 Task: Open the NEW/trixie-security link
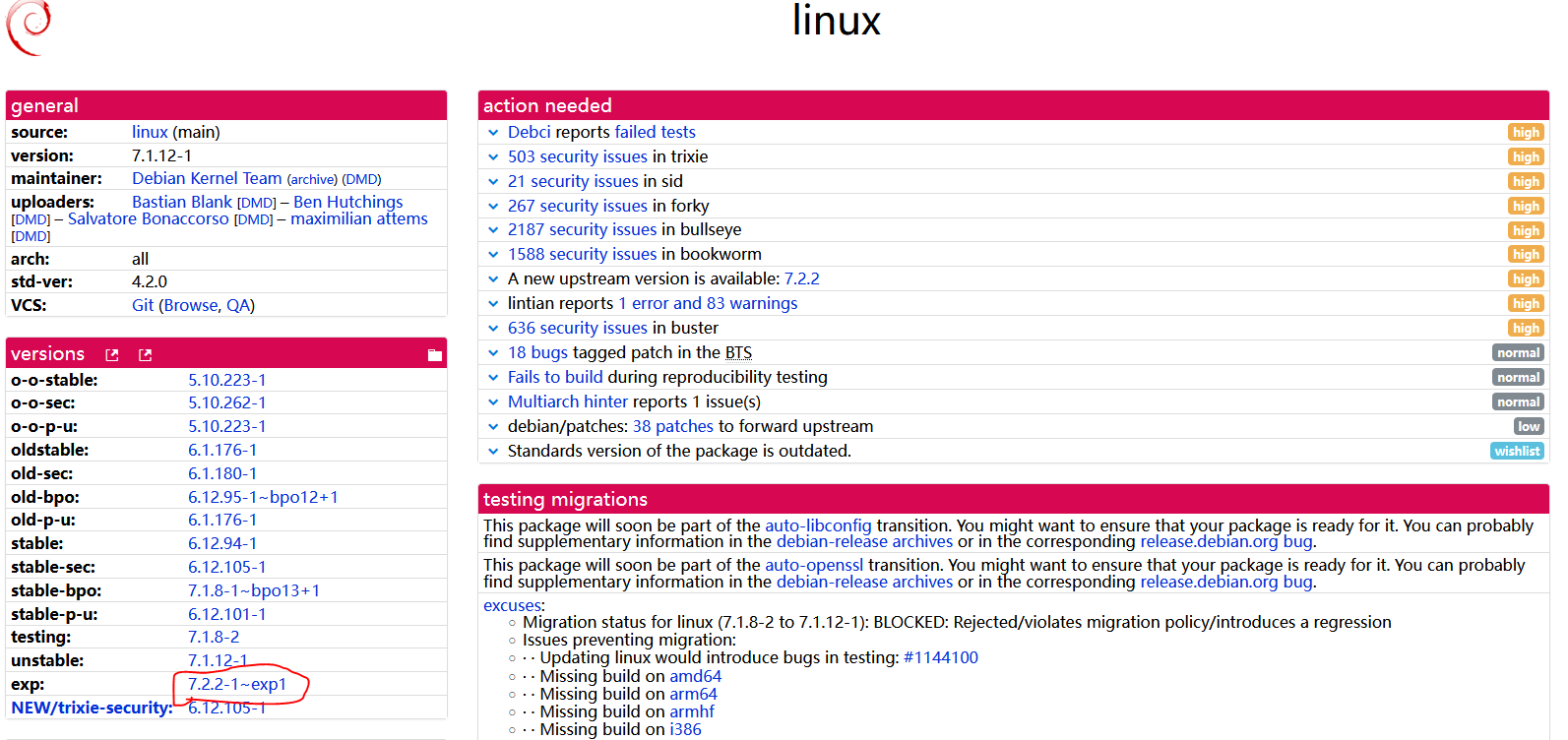pos(92,708)
